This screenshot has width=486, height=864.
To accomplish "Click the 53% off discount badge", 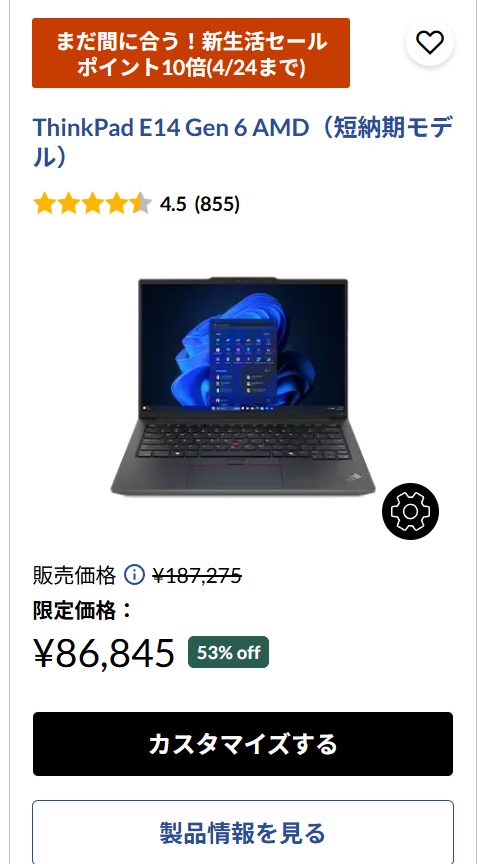I will click(229, 652).
